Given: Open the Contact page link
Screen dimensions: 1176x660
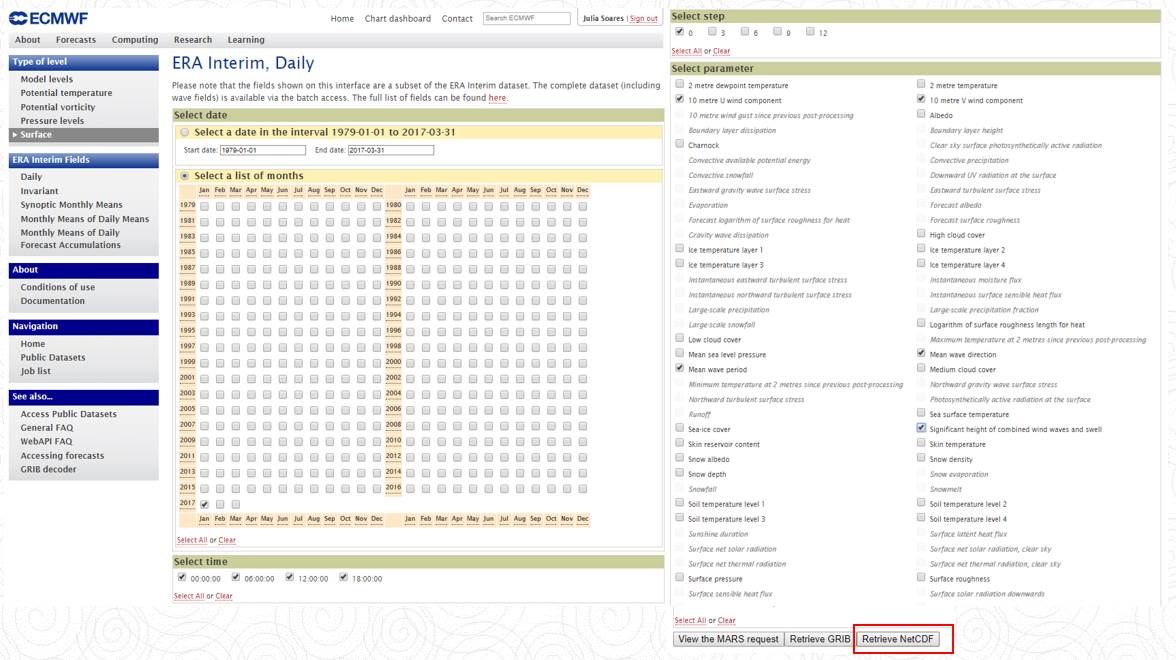Looking at the screenshot, I should pyautogui.click(x=457, y=19).
